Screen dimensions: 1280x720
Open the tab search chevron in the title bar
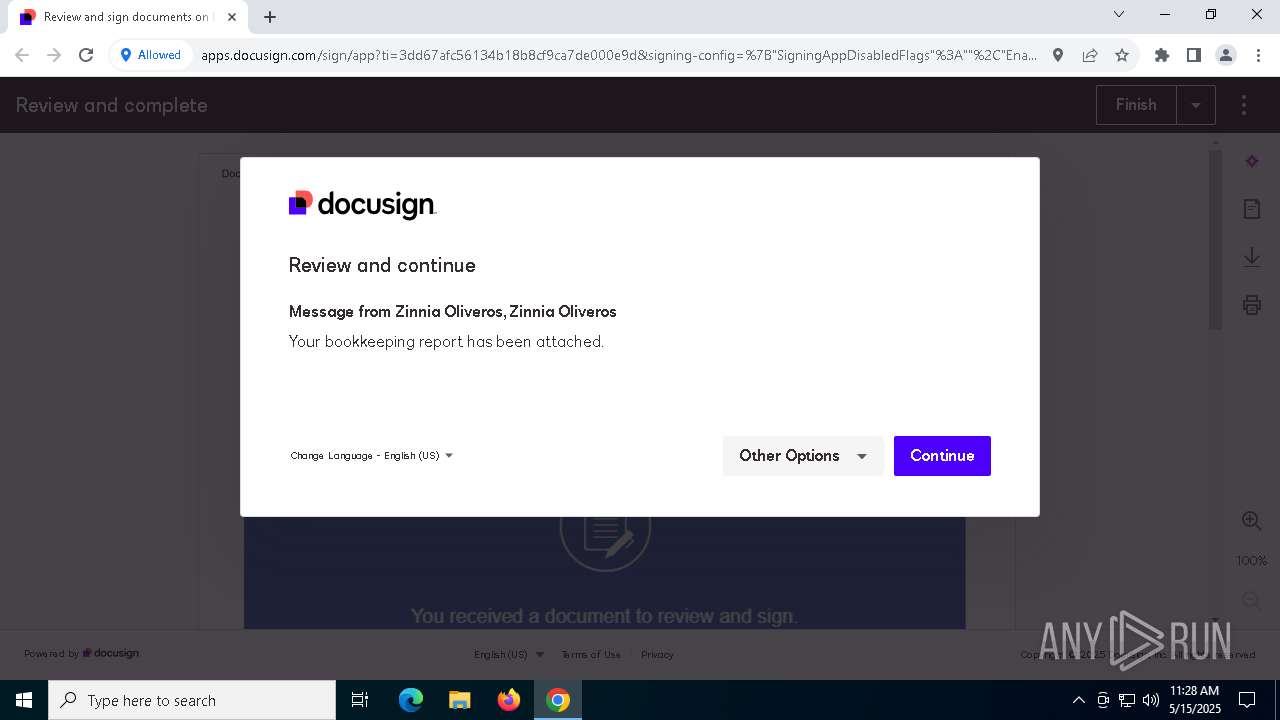tap(1119, 15)
